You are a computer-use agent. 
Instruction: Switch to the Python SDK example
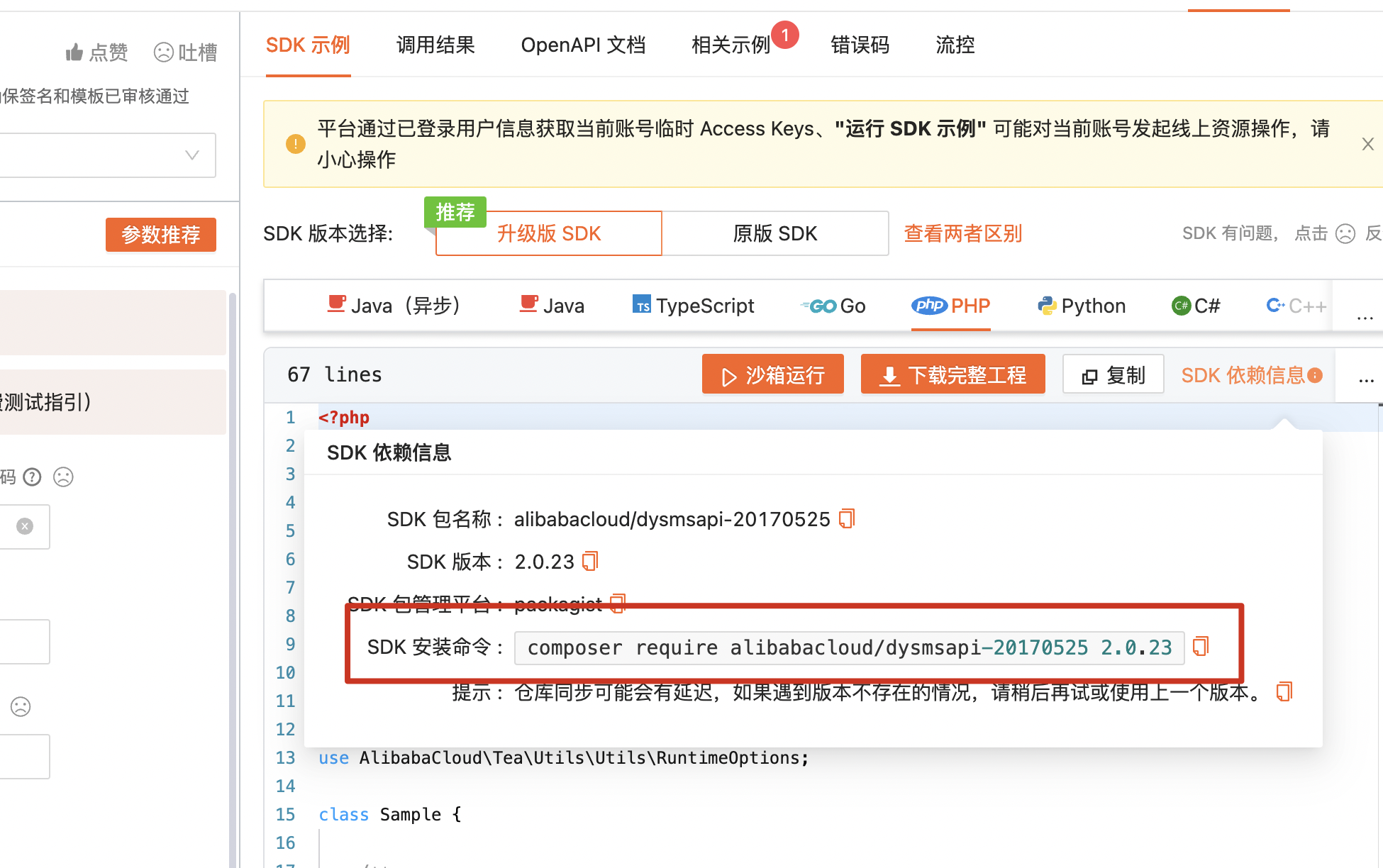point(1081,305)
